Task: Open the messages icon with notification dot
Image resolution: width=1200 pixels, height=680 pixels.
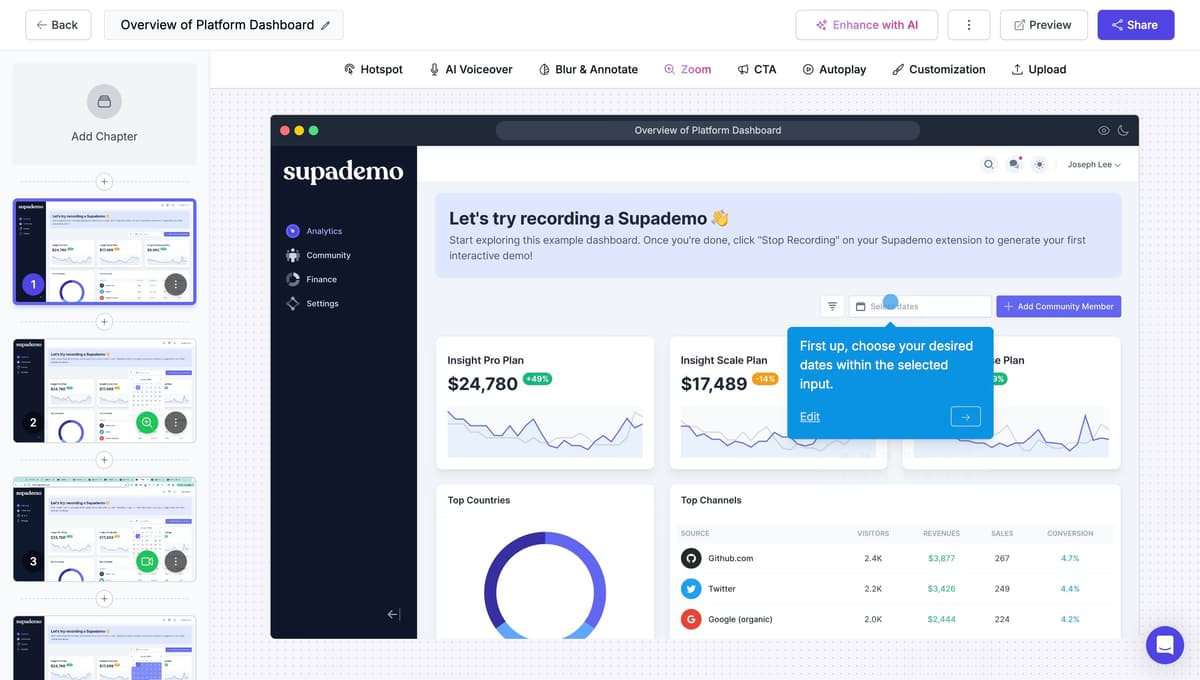Action: tap(1014, 163)
